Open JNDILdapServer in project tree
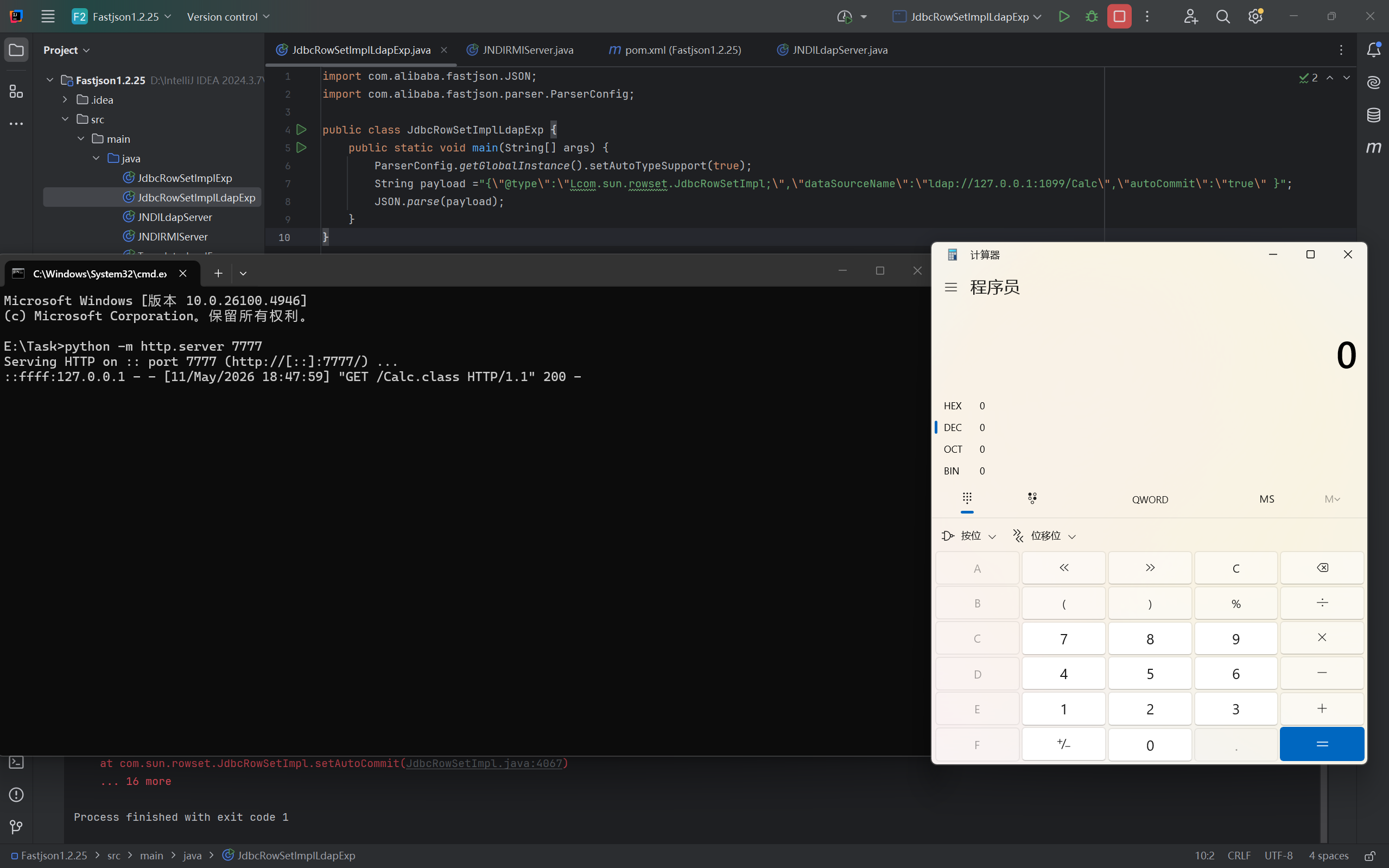 coord(174,217)
